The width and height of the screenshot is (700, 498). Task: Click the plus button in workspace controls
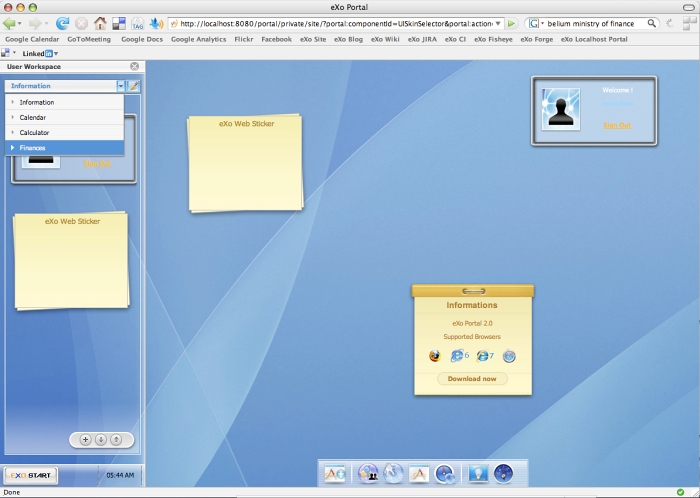(x=85, y=439)
